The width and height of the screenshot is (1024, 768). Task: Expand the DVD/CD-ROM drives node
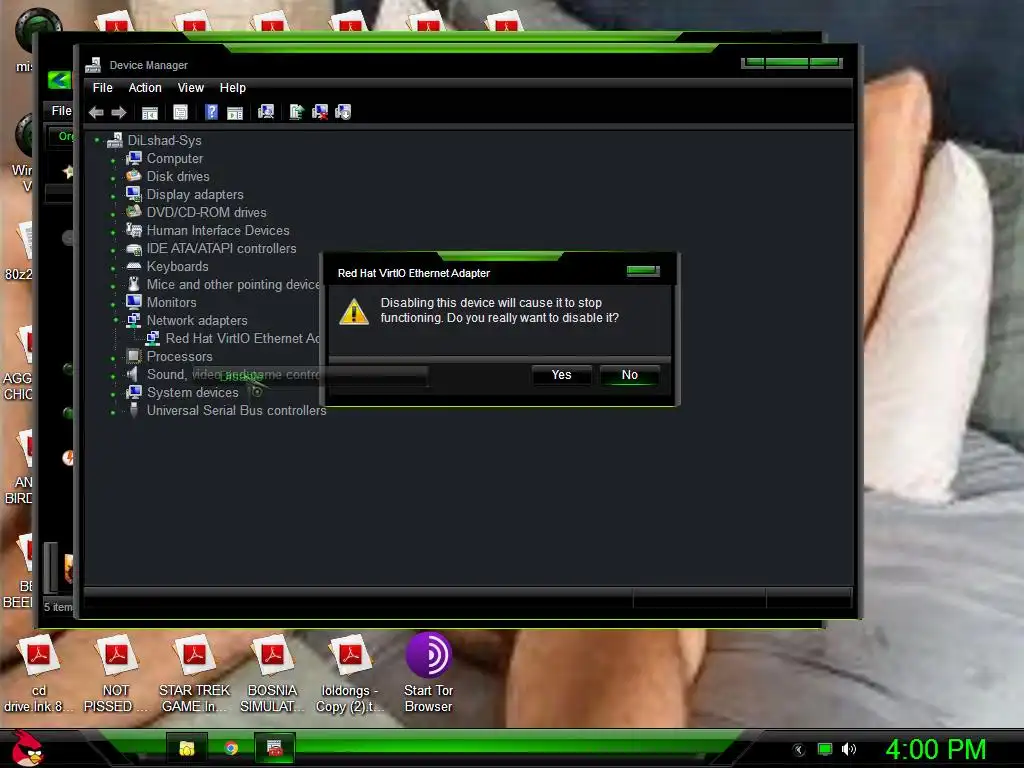tap(113, 214)
